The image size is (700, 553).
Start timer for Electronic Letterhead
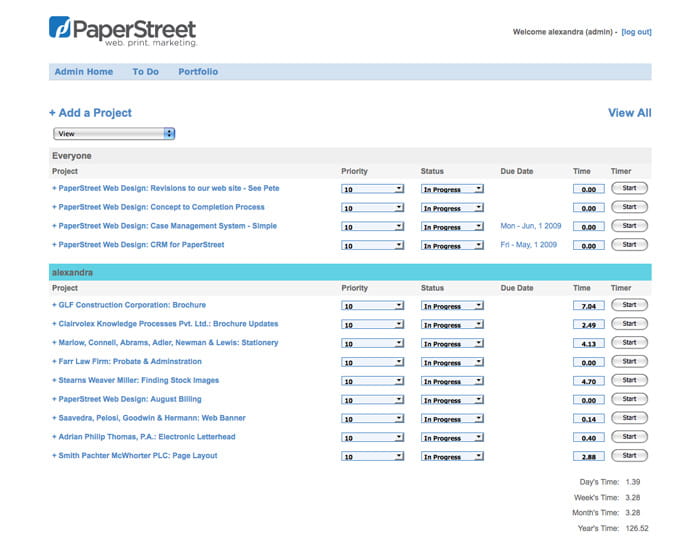pos(629,437)
